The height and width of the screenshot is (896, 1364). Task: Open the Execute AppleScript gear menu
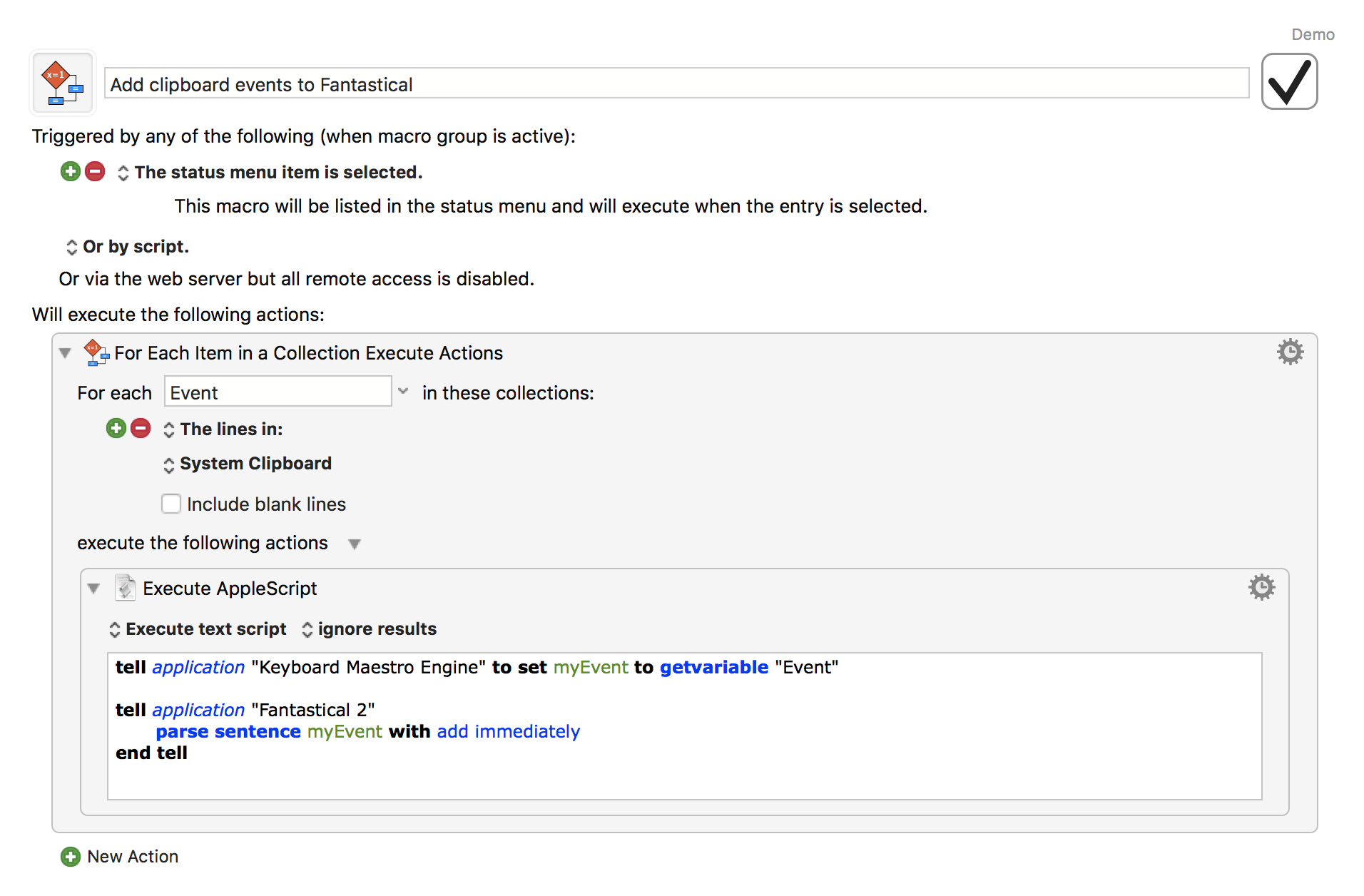point(1261,587)
